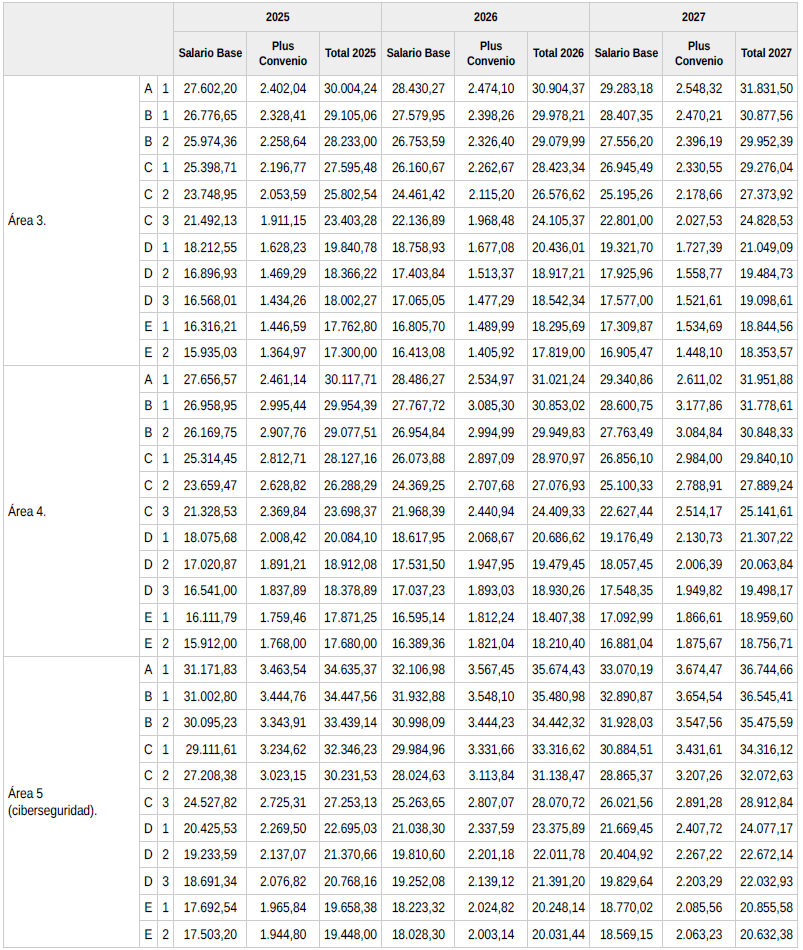Click the cell containing 30.004,24
Screen dimensions: 803x950
(x=350, y=89)
